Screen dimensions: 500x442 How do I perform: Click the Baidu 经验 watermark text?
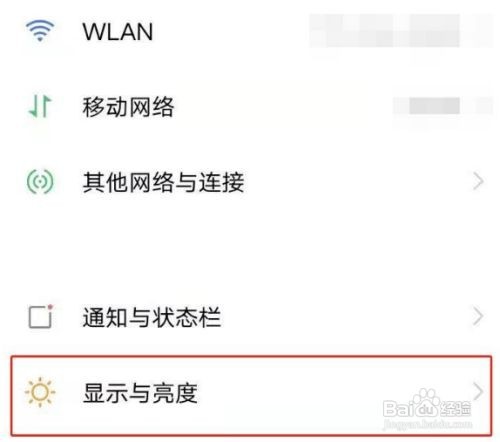pos(455,408)
